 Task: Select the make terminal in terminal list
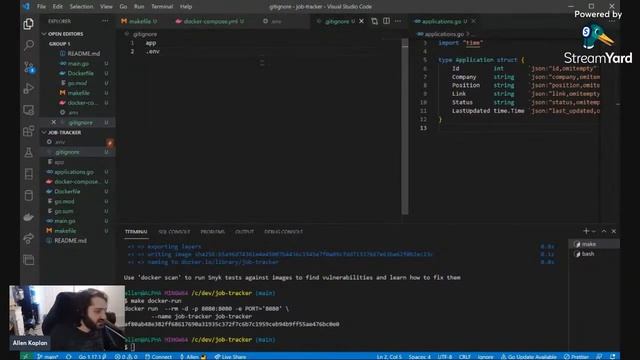[594, 244]
